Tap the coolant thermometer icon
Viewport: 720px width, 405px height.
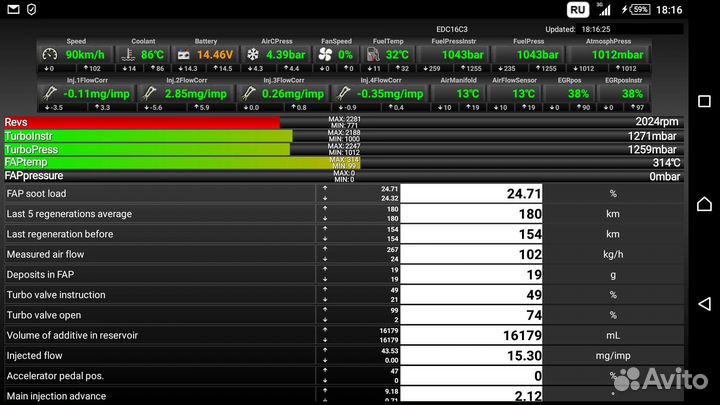(x=126, y=55)
